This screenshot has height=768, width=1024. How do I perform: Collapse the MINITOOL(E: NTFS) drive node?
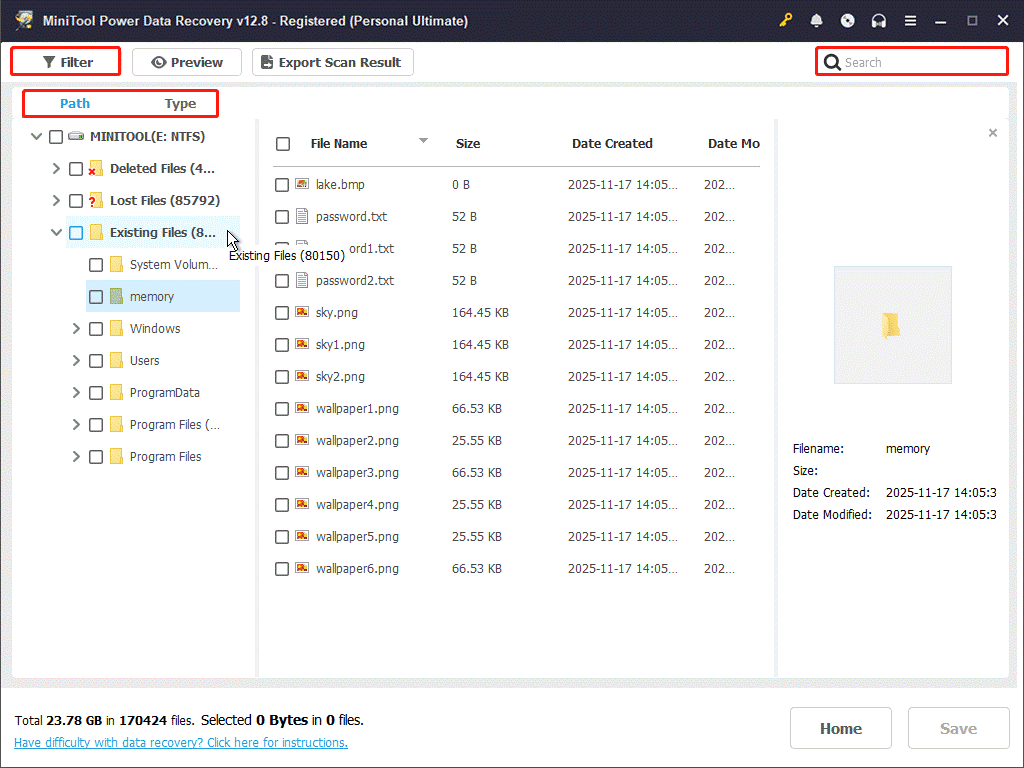click(x=36, y=136)
